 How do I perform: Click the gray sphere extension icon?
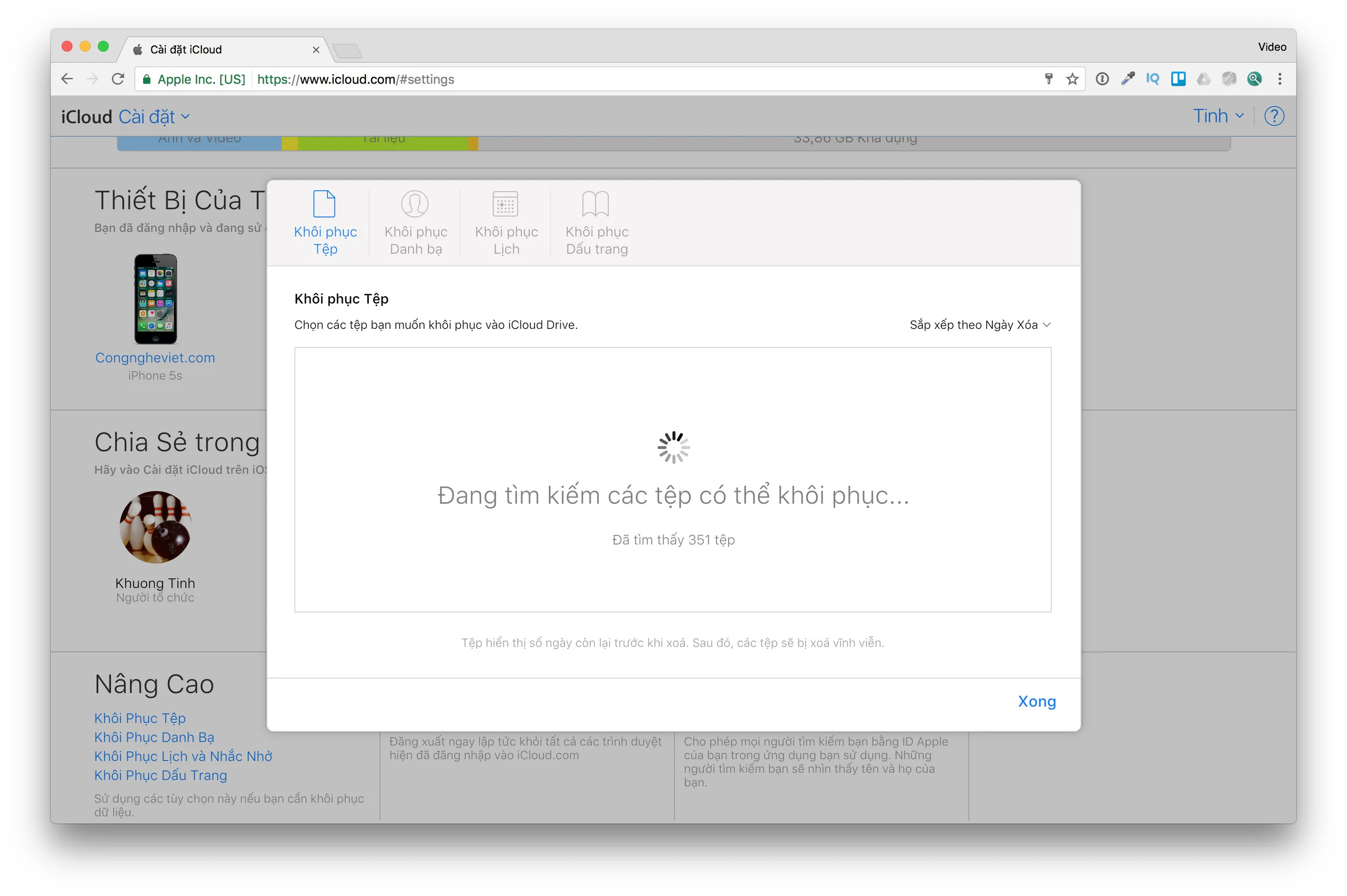(1229, 79)
